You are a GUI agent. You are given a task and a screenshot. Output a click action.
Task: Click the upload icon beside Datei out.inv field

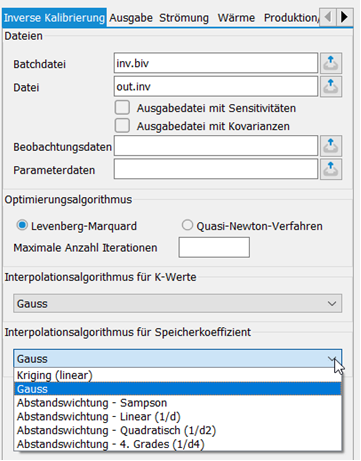coord(331,86)
